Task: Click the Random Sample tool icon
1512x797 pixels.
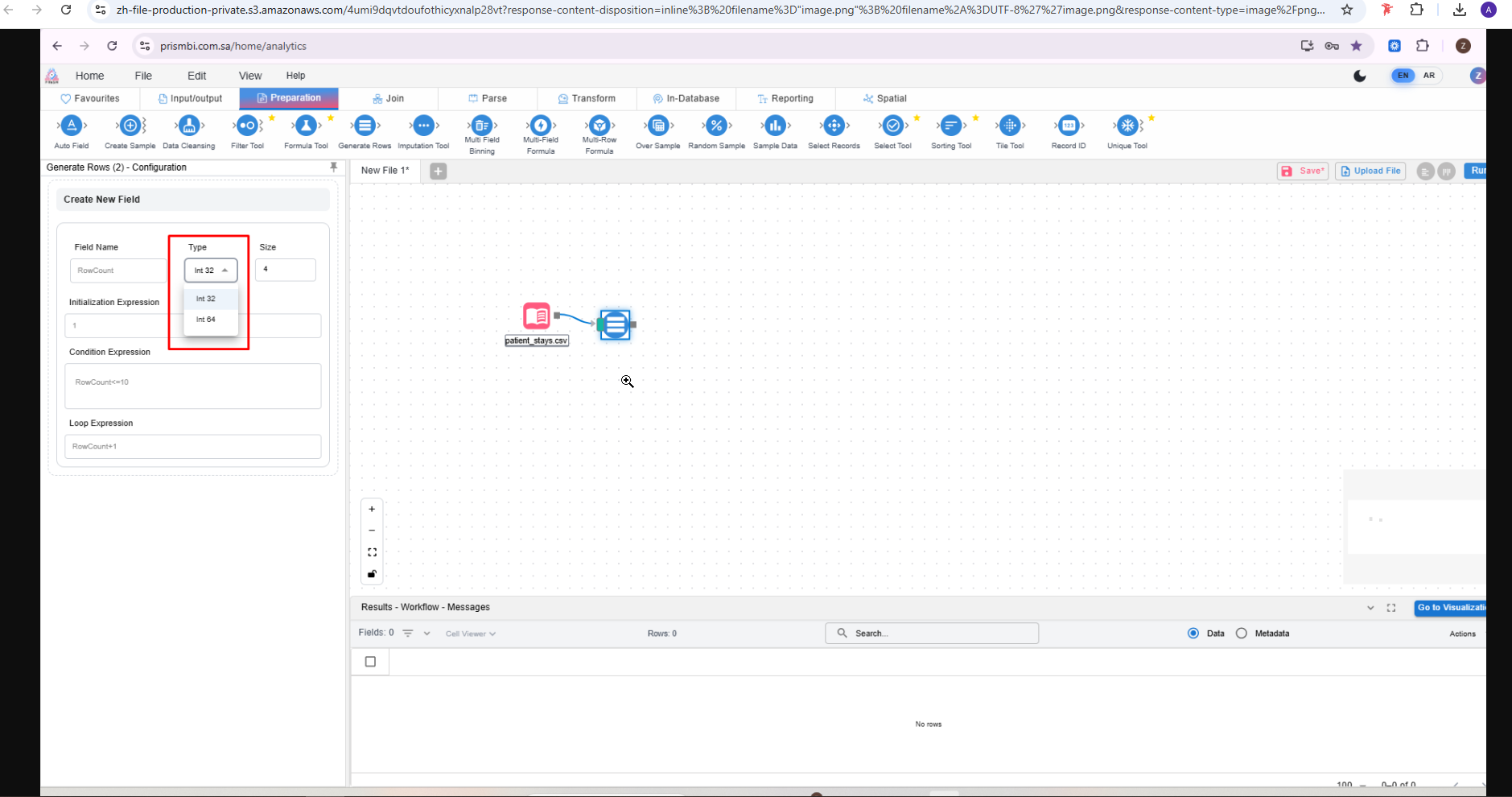Action: click(x=716, y=126)
